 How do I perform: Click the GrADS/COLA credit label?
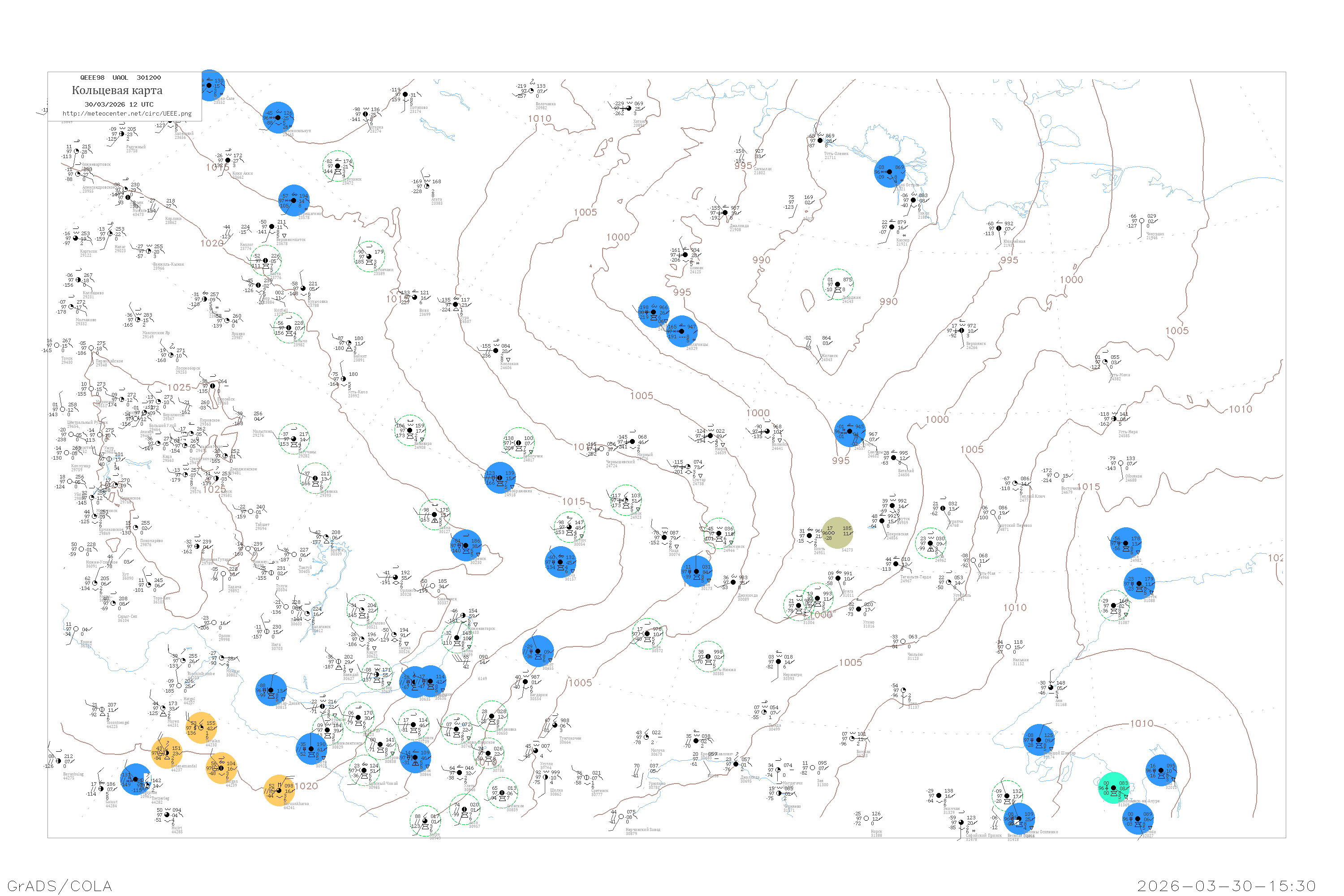tap(60, 885)
